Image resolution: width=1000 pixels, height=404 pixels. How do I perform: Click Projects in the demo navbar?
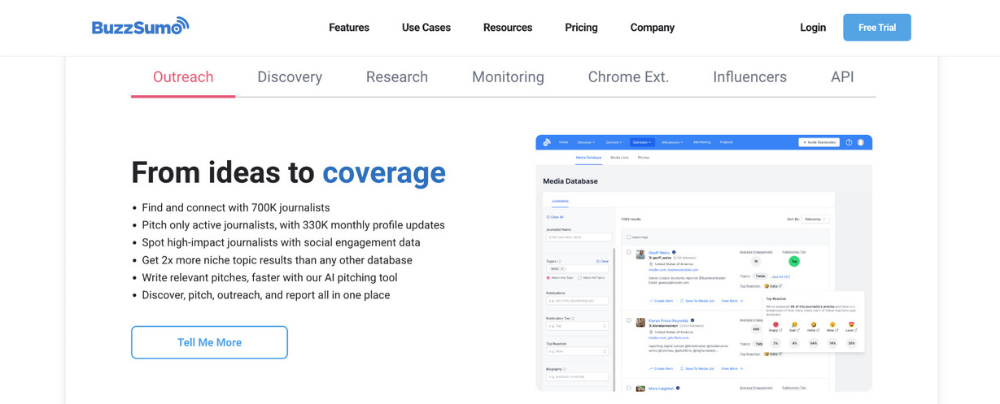(x=726, y=142)
